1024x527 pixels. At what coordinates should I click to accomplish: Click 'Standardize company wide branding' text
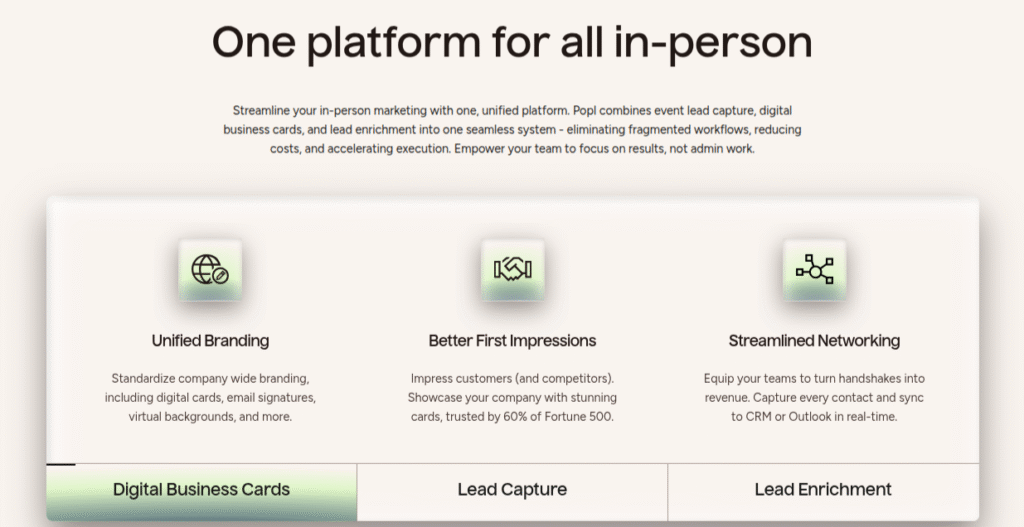pyautogui.click(x=210, y=378)
